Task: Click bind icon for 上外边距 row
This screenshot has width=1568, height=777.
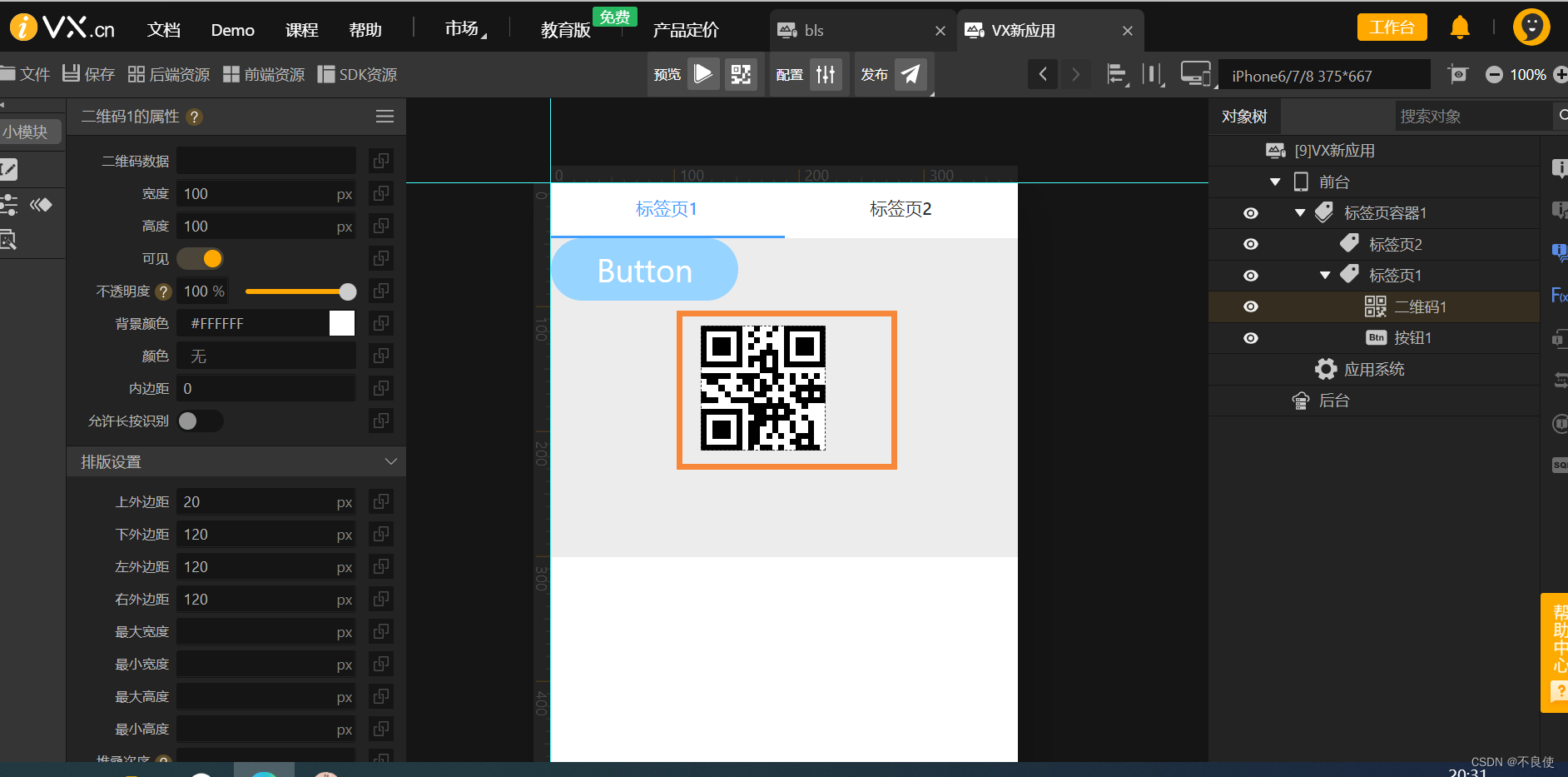Action: coord(381,501)
